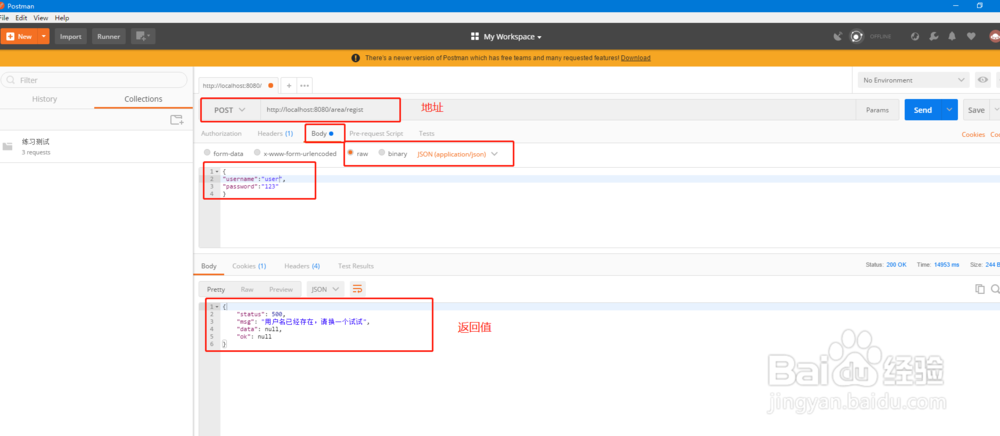Screen dimensions: 1000x436
Task: Open the Pre-request Script tab
Action: point(376,134)
